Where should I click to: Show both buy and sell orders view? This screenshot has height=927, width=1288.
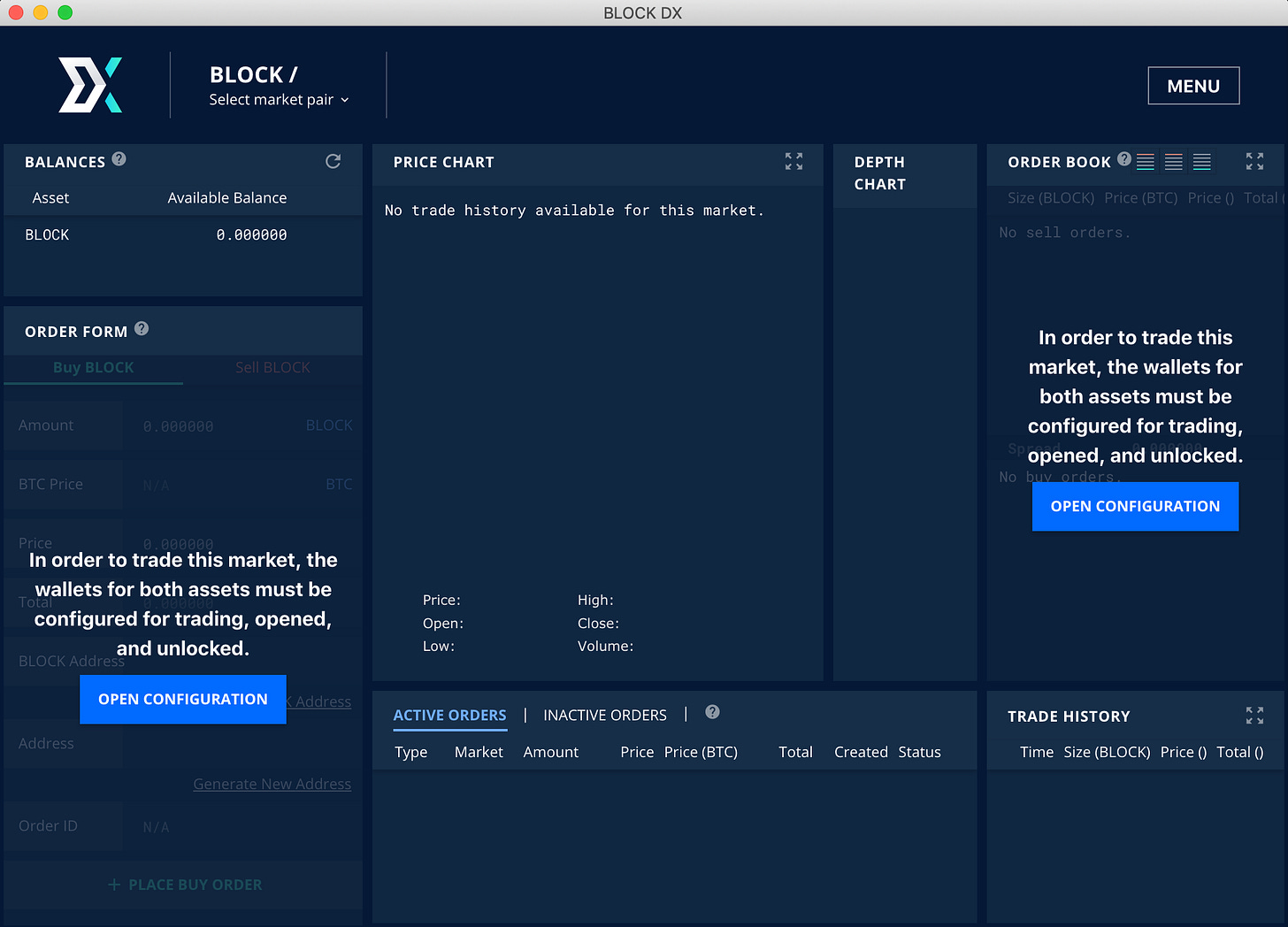(1146, 162)
